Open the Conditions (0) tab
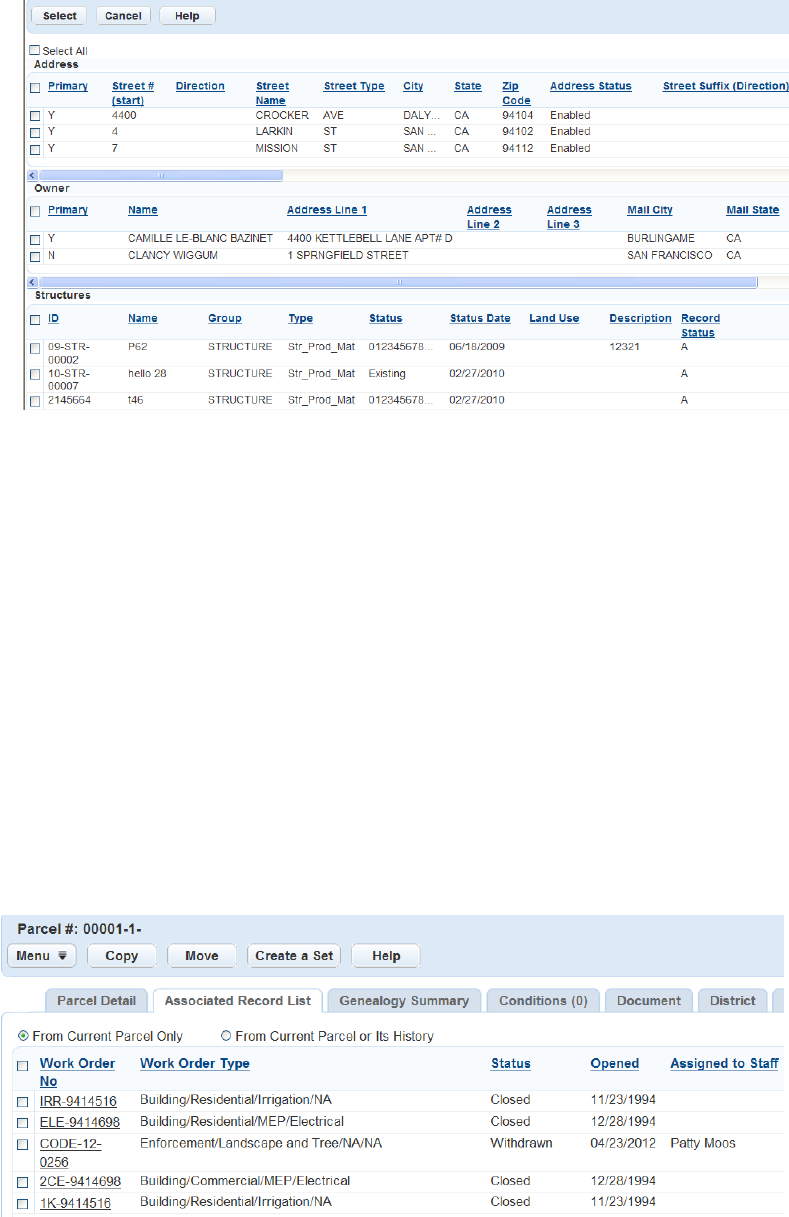This screenshot has height=1217, width=789. [543, 1000]
